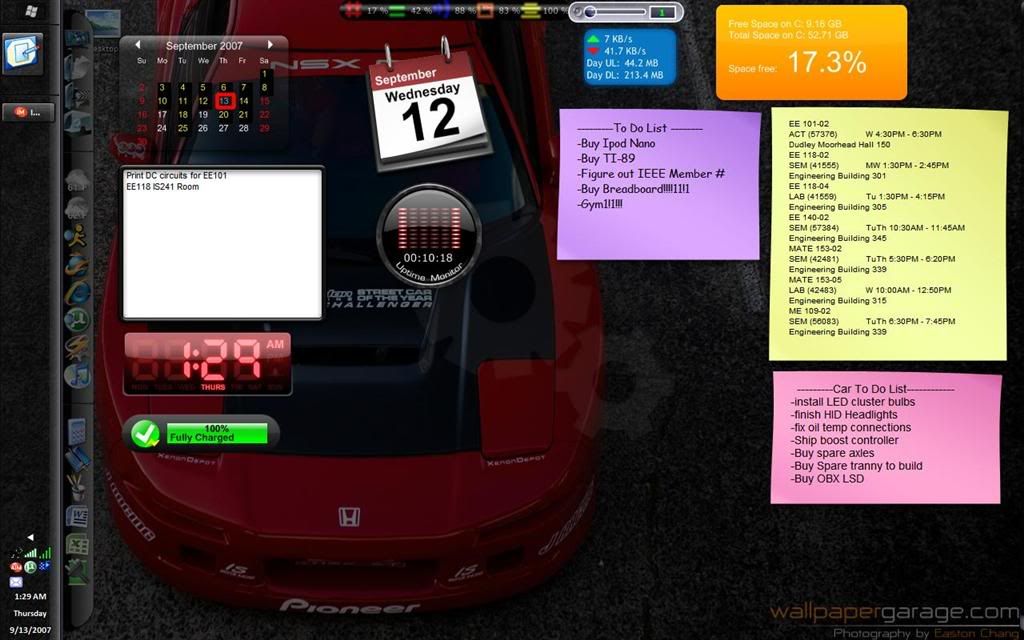The width and height of the screenshot is (1024, 640).
Task: Click the orange 83% meter icon
Action: click(x=485, y=10)
